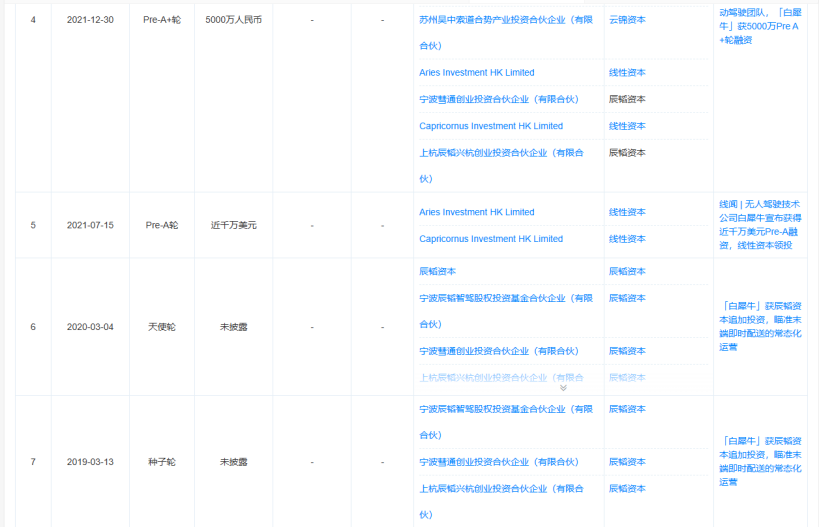Image resolution: width=820 pixels, height=528 pixels.
Task: Open news article about 5000万Pre A+轮融资
Action: (x=758, y=26)
